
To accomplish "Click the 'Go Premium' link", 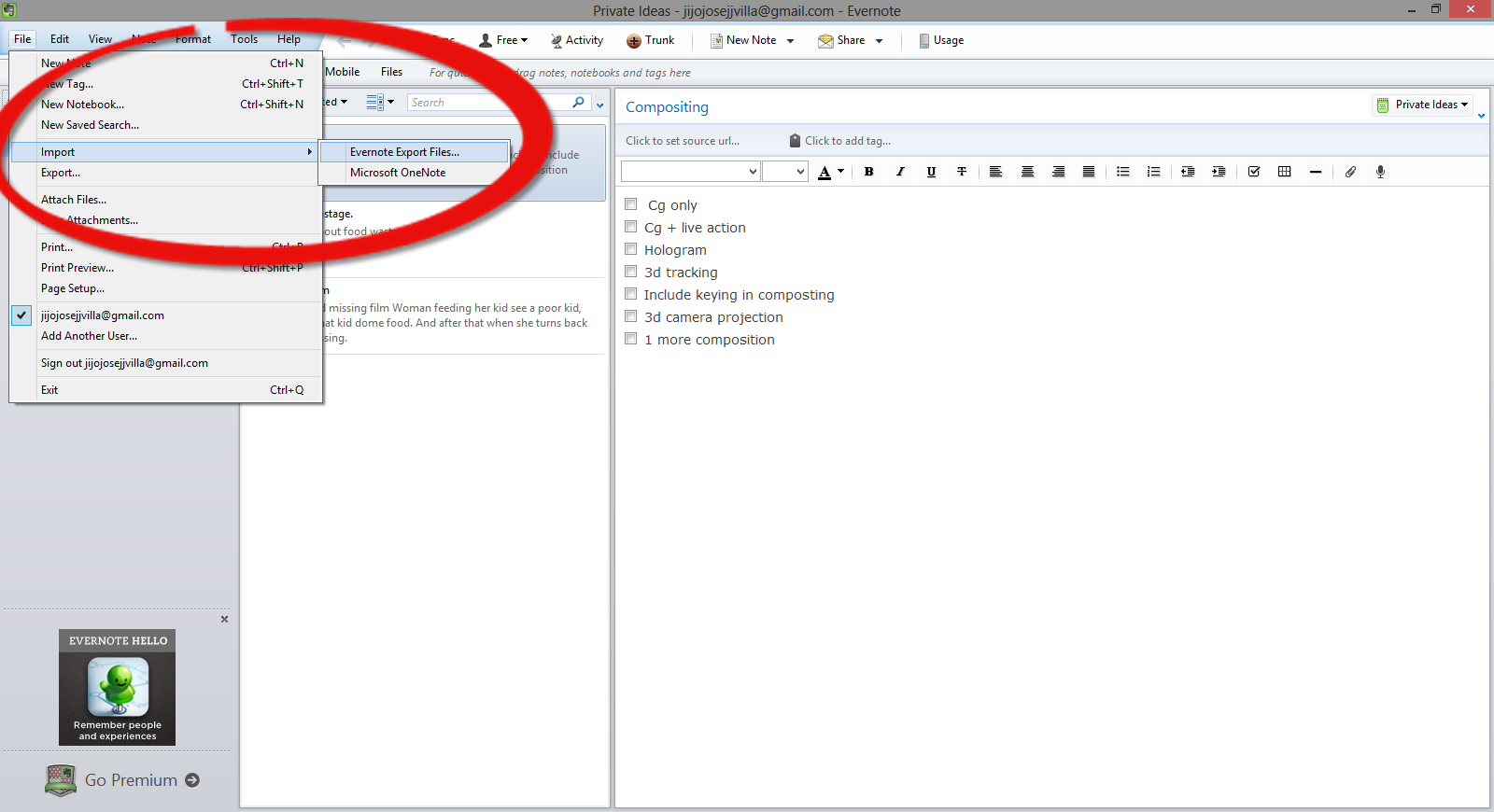I will pos(131,780).
